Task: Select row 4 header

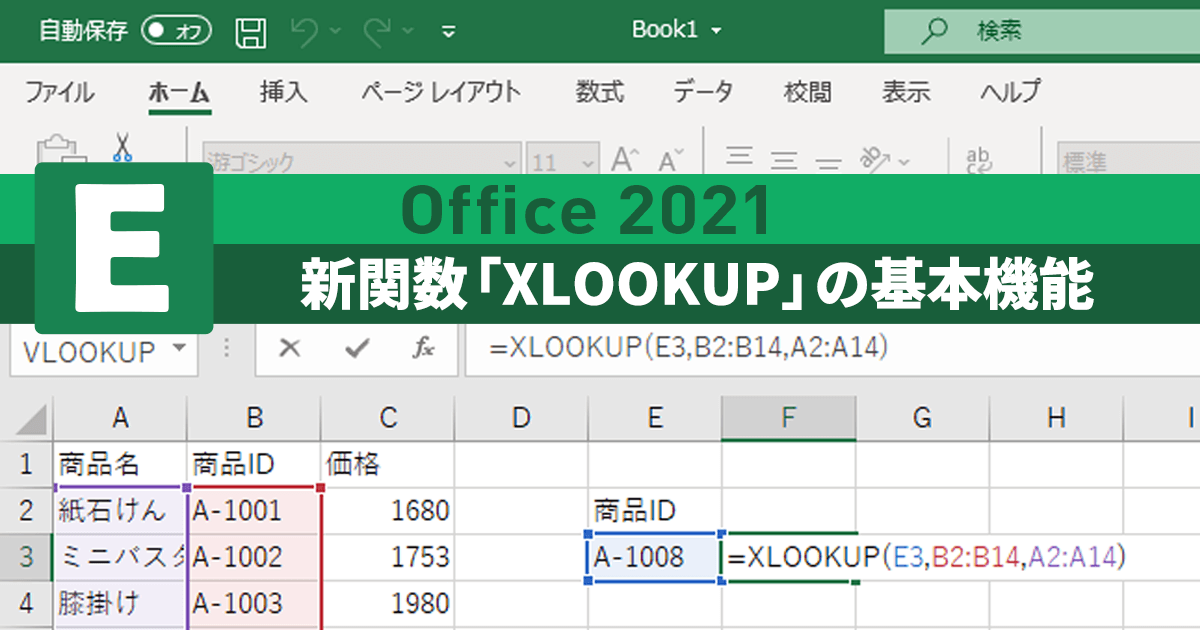Action: click(x=27, y=603)
